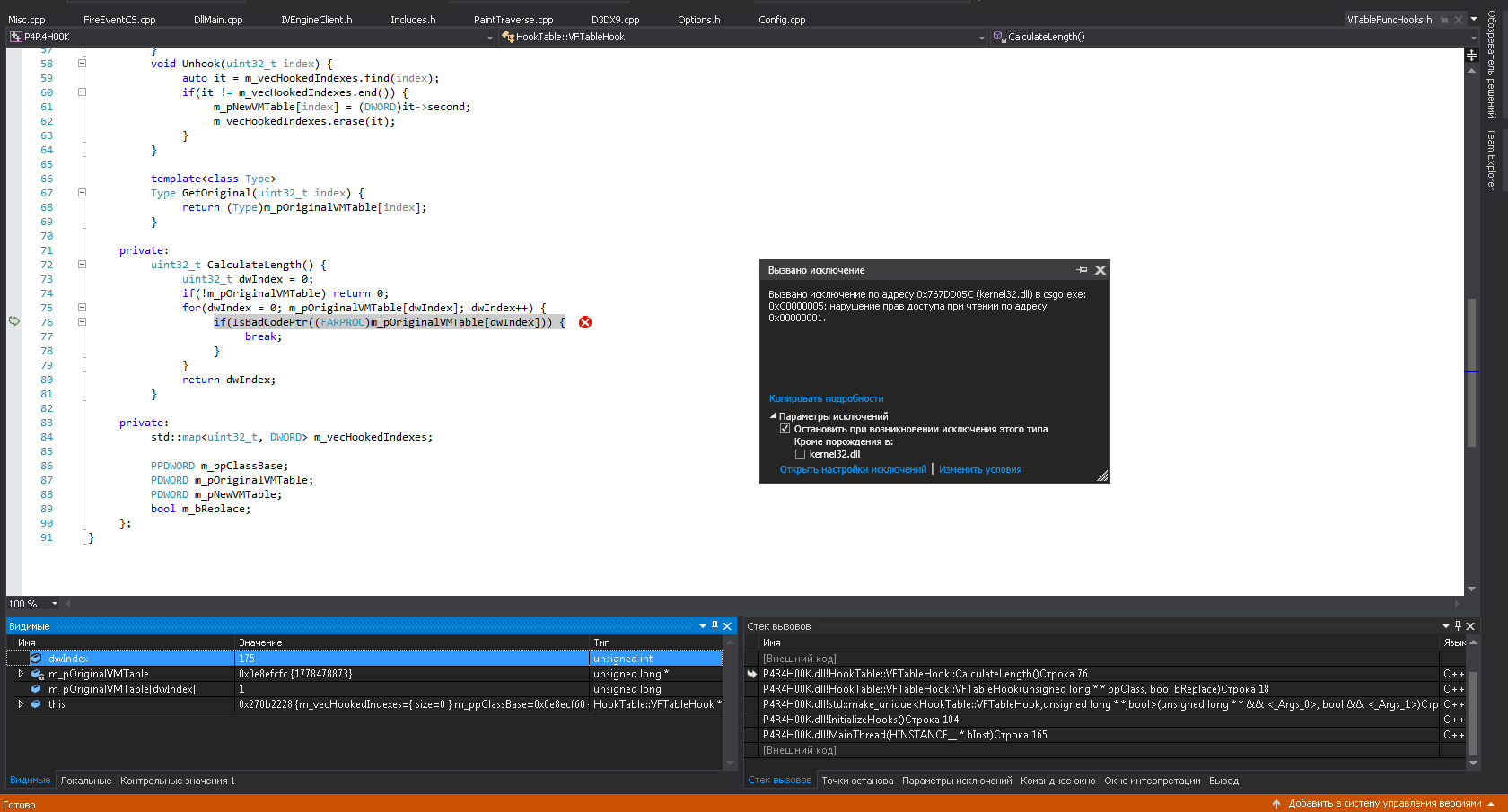Expand the m_pOriginalVMTable variable node
1508x812 pixels.
tap(21, 674)
